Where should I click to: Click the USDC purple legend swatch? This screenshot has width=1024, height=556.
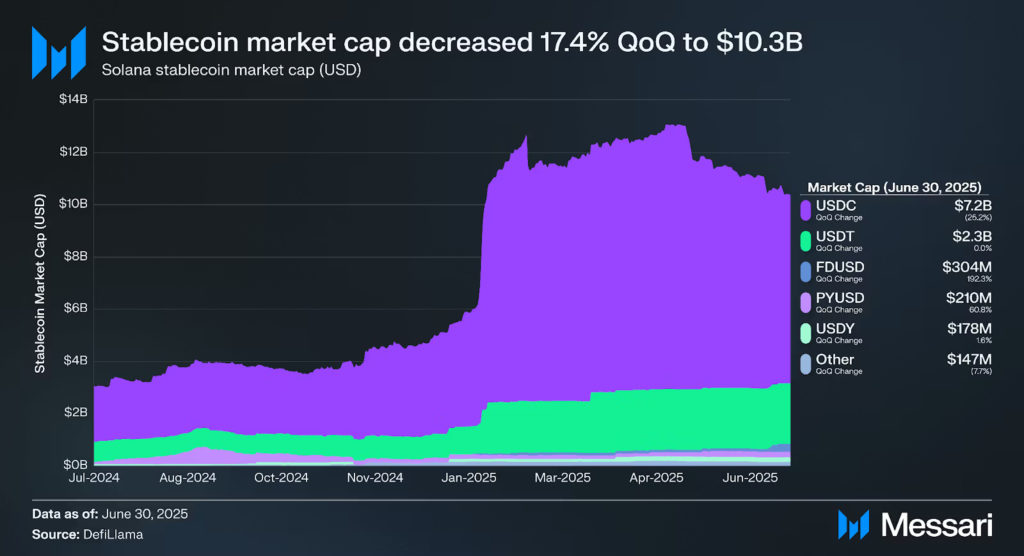[x=806, y=209]
